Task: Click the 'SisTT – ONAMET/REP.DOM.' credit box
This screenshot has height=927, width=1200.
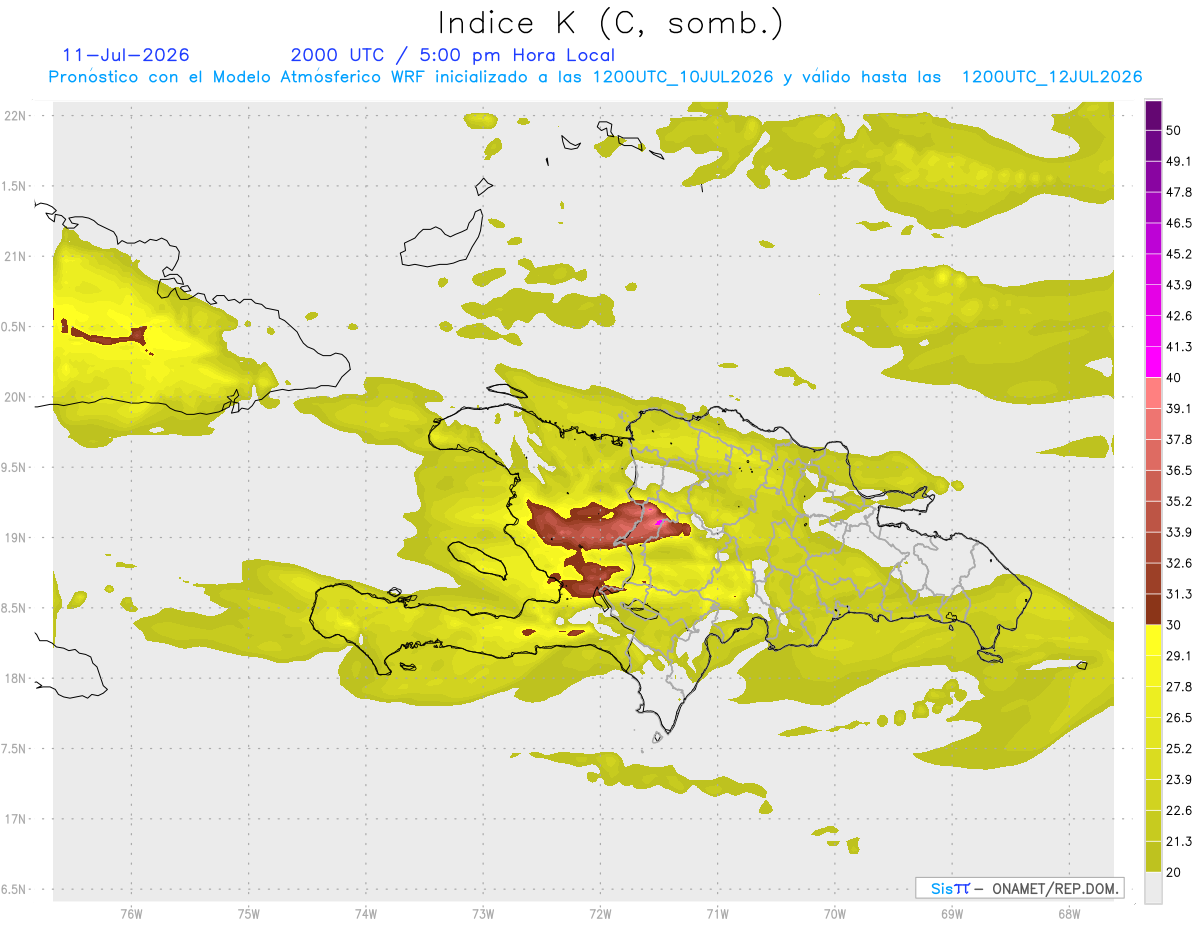Action: pyautogui.click(x=1019, y=888)
